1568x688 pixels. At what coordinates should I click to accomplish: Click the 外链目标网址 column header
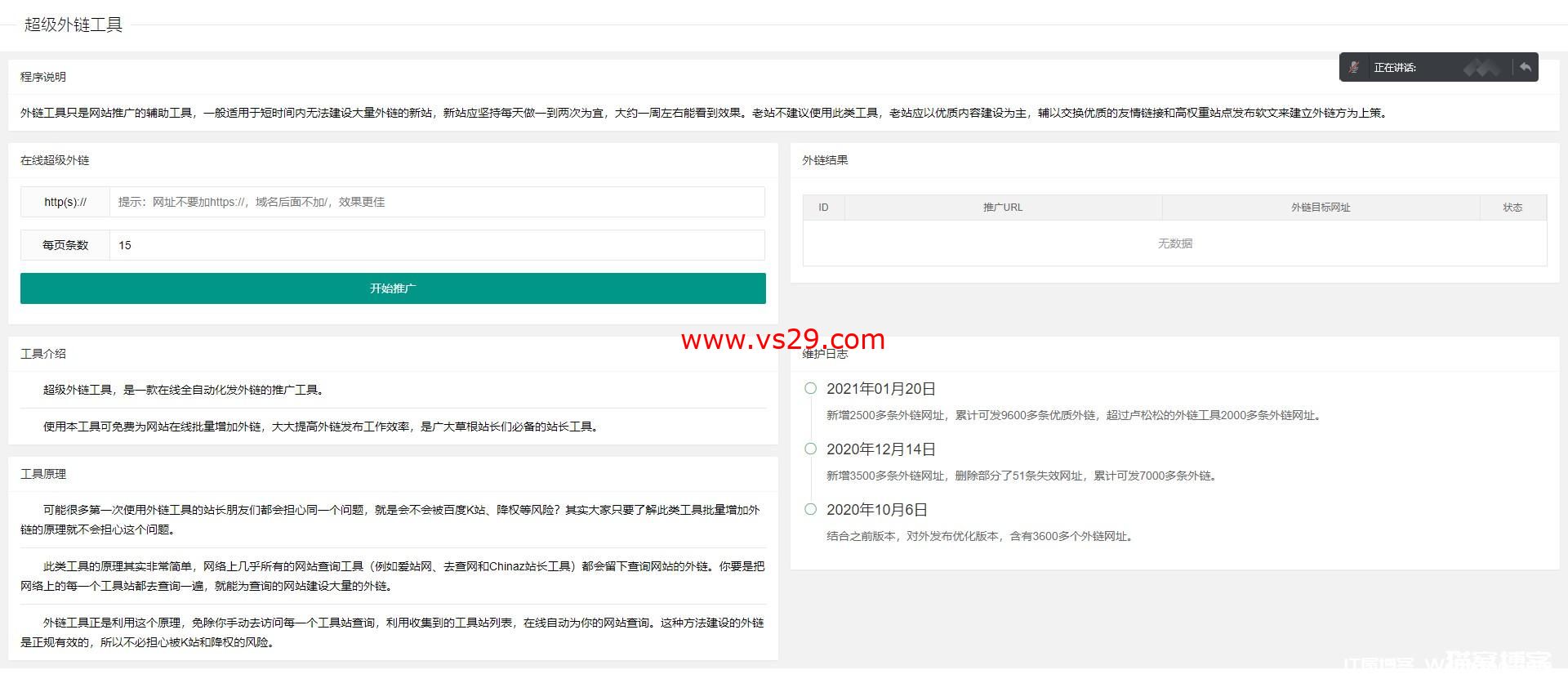(1321, 208)
